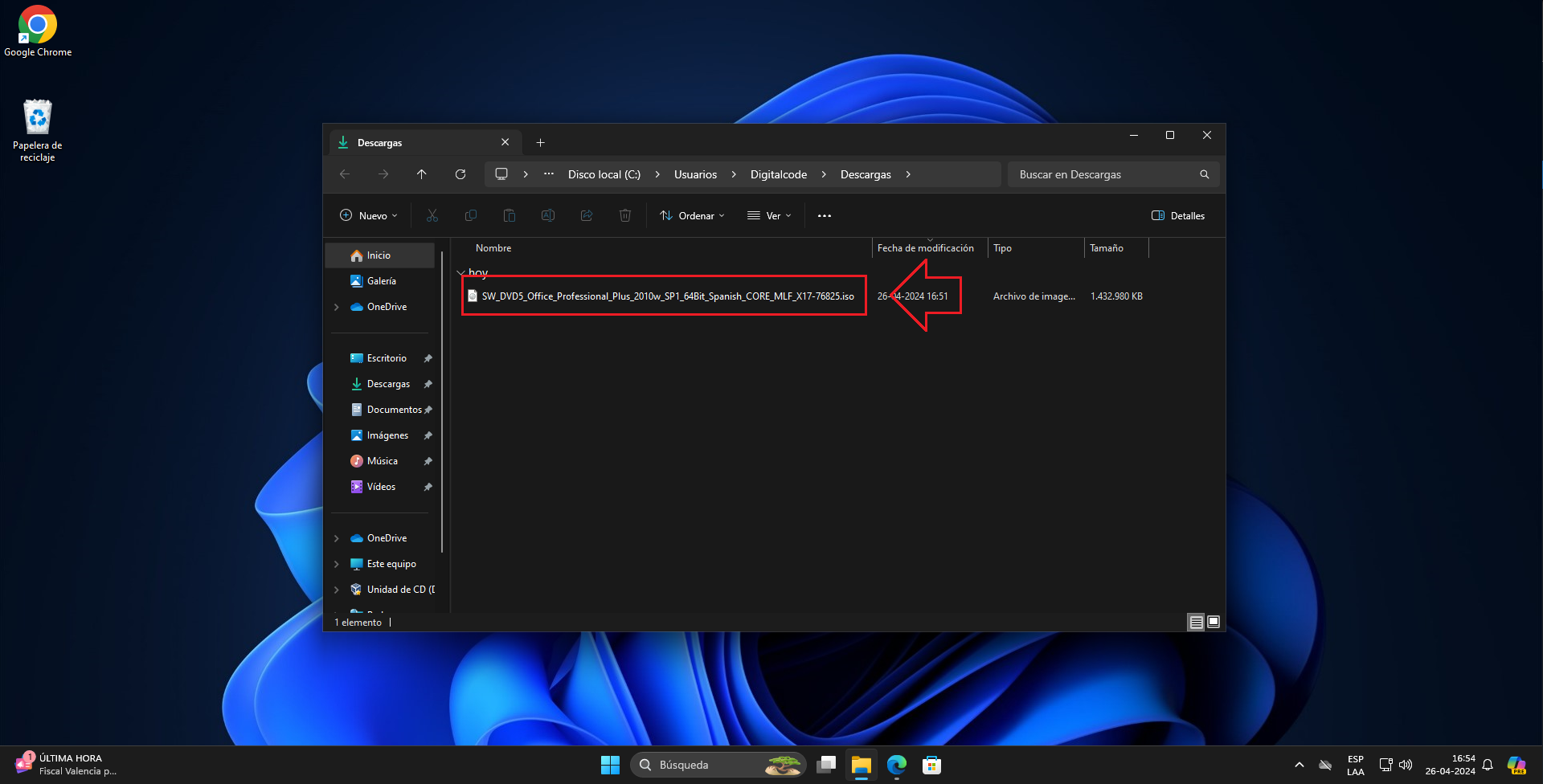The image size is (1543, 784).
Task: Open Windows Start menu
Action: pos(610,765)
